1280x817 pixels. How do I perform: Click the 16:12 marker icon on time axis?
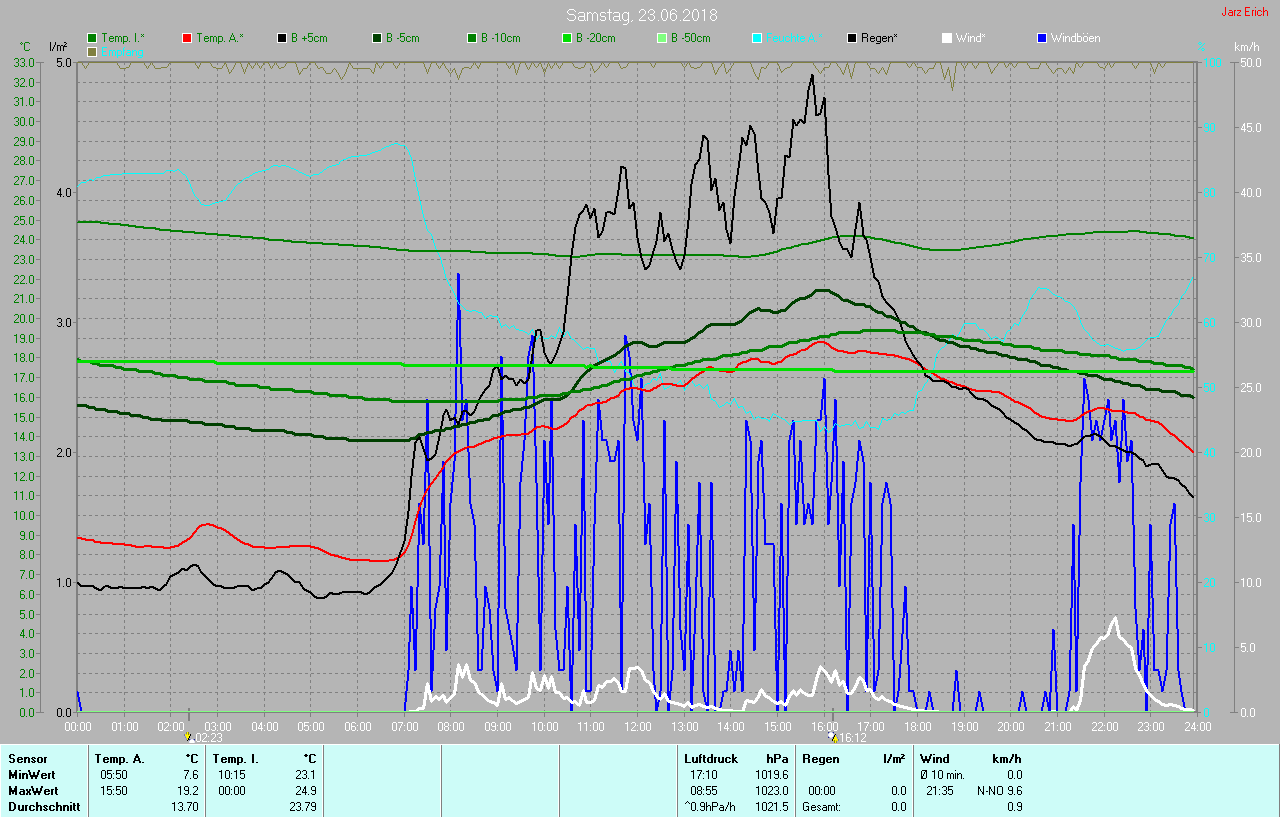[x=832, y=736]
